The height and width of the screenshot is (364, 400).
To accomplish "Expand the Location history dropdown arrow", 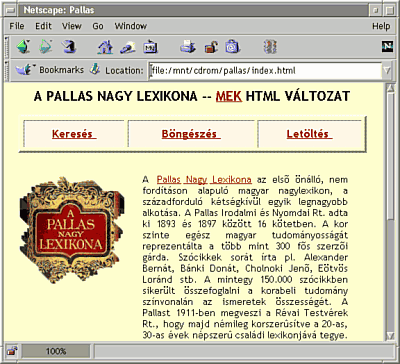I will point(387,71).
